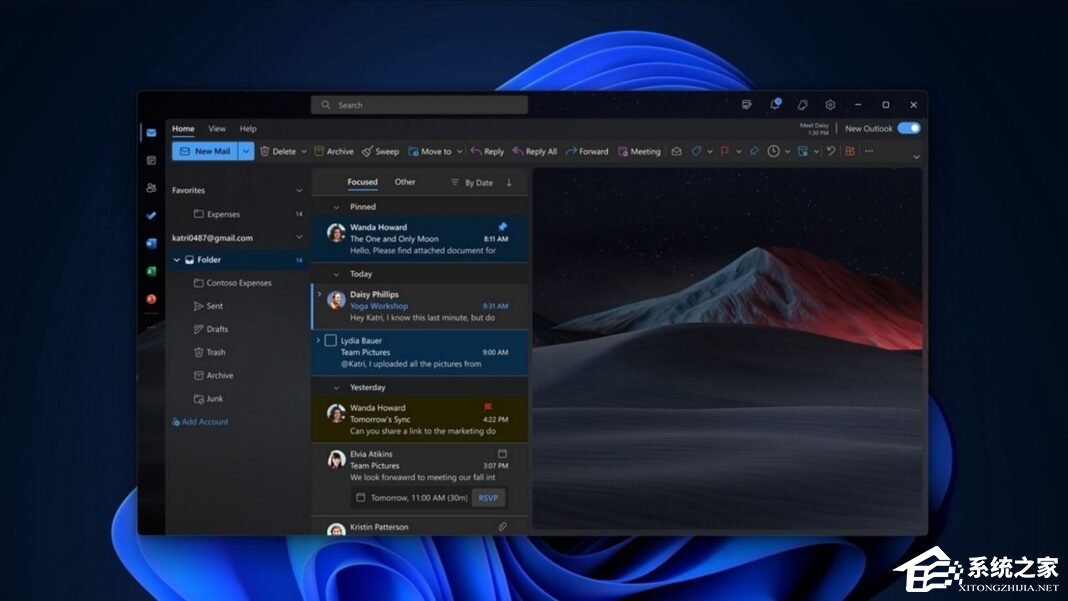Click the Undo arrow in the toolbar
This screenshot has height=601, width=1068.
pyautogui.click(x=831, y=151)
